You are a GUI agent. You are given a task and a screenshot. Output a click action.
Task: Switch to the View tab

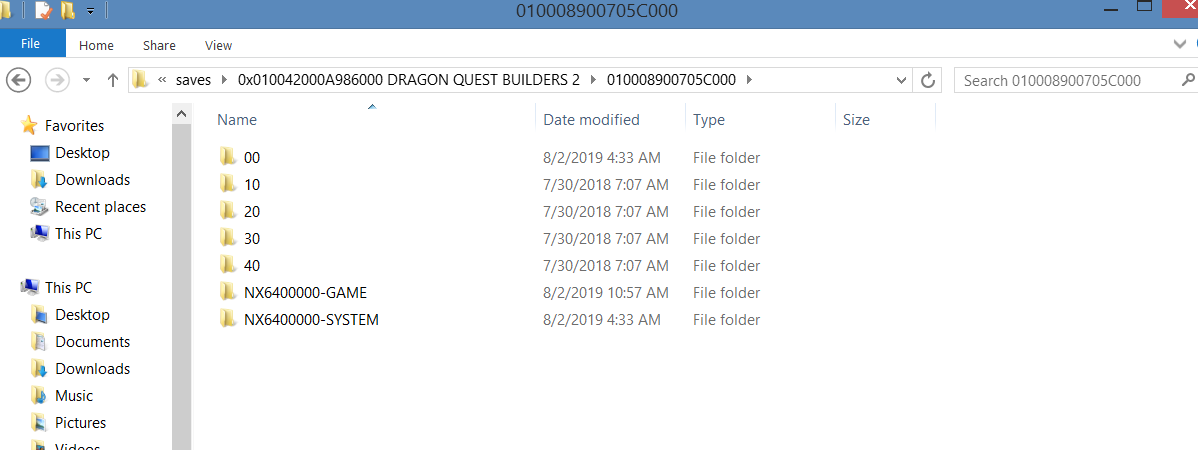[x=219, y=46]
